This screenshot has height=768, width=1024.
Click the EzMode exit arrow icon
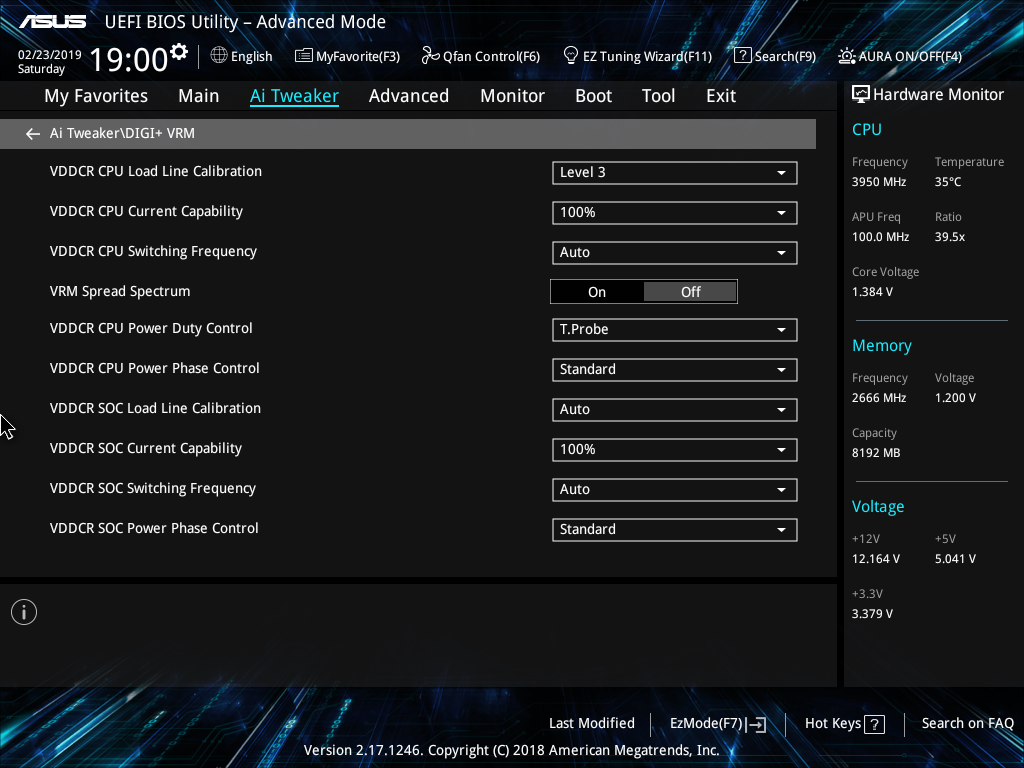[x=757, y=724]
